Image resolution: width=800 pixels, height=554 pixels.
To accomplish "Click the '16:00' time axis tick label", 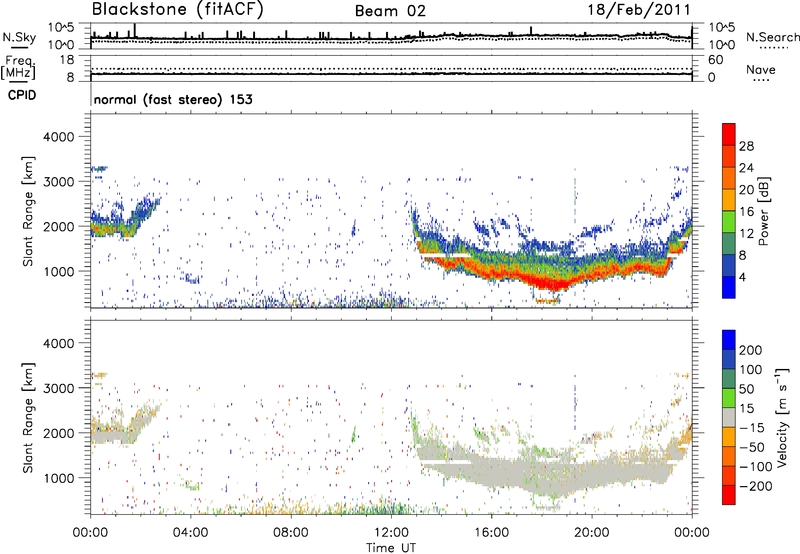I will pos(491,533).
